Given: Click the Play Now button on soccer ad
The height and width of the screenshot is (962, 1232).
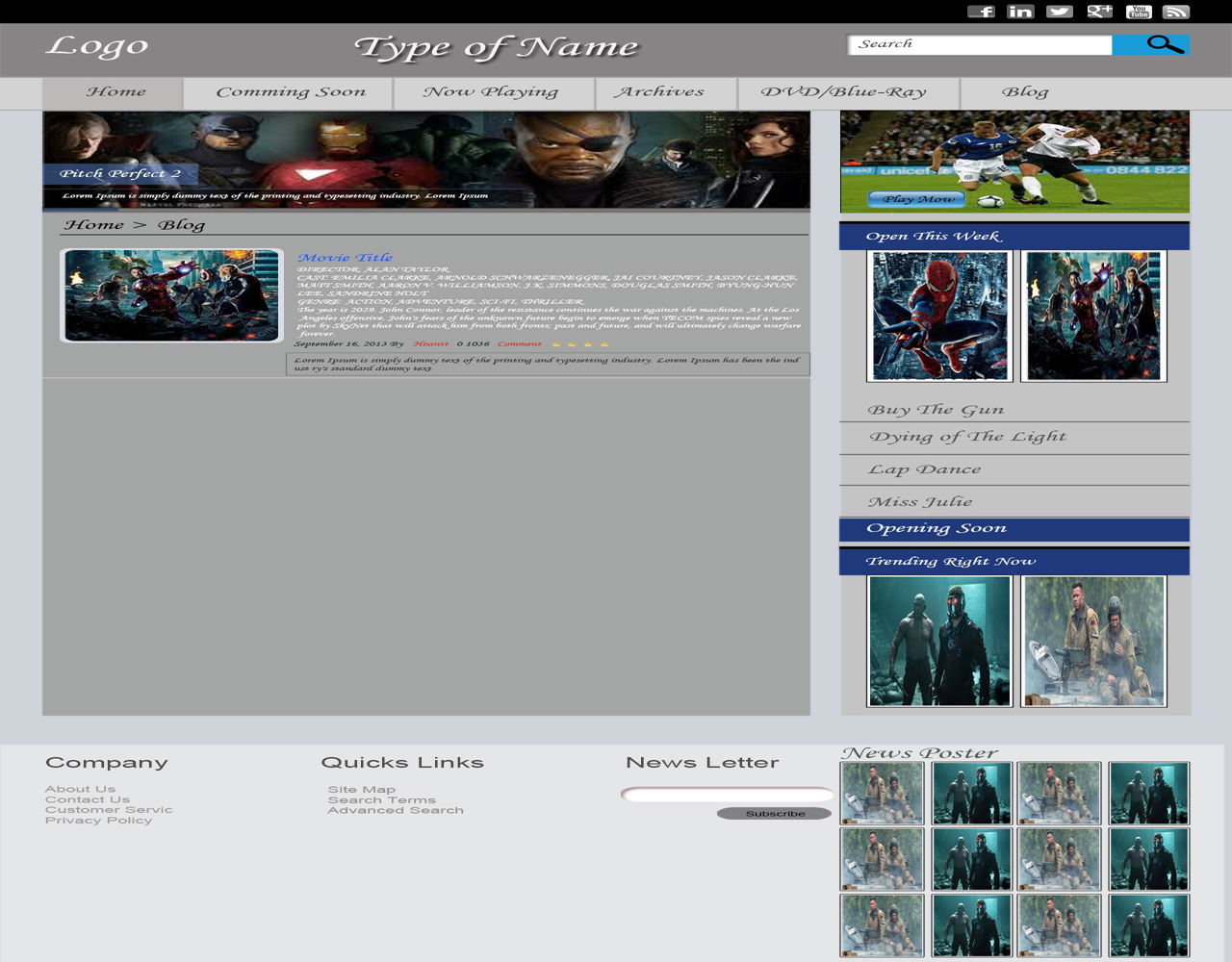Looking at the screenshot, I should [917, 199].
